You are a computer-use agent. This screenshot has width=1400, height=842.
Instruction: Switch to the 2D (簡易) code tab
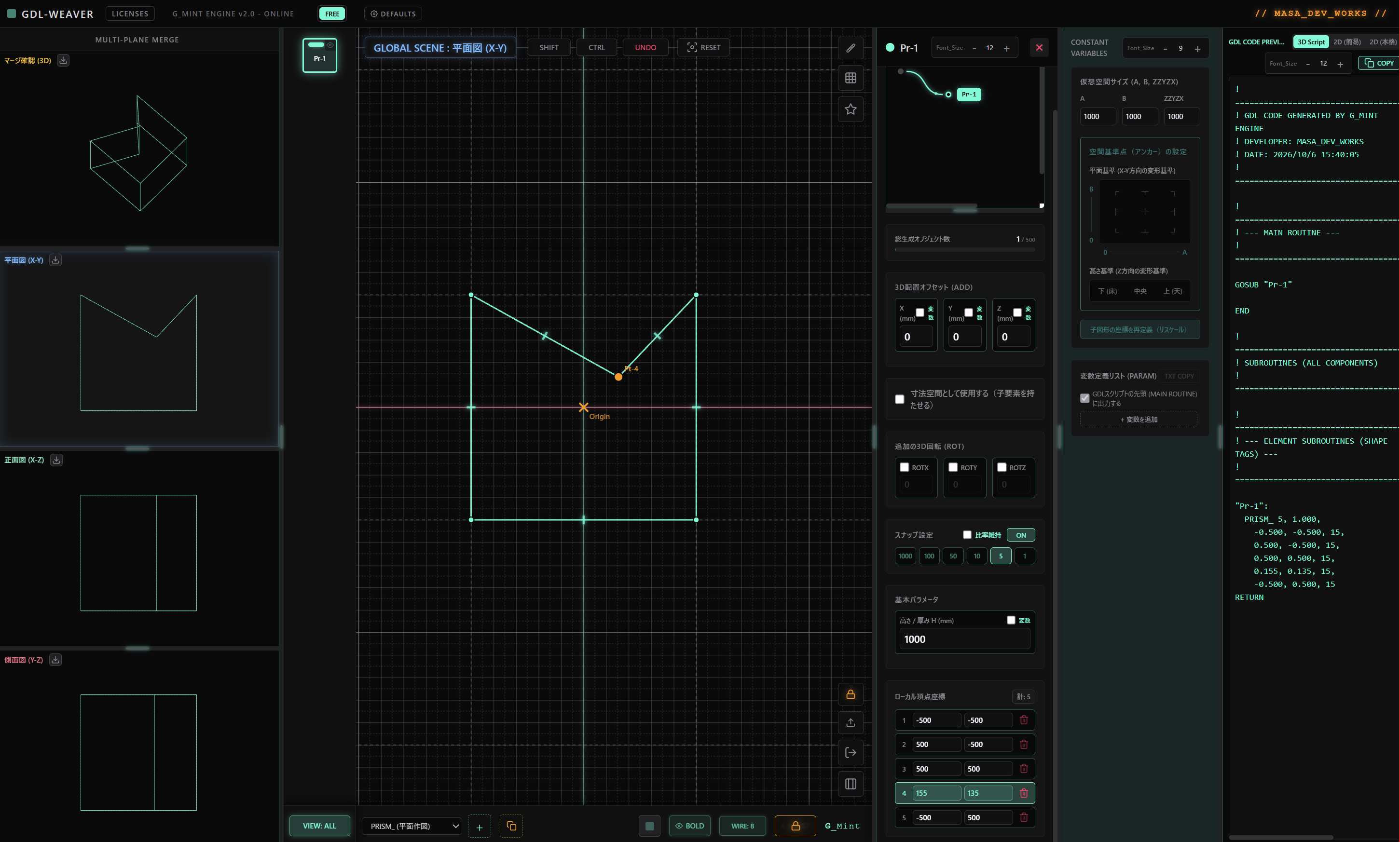tap(1346, 42)
